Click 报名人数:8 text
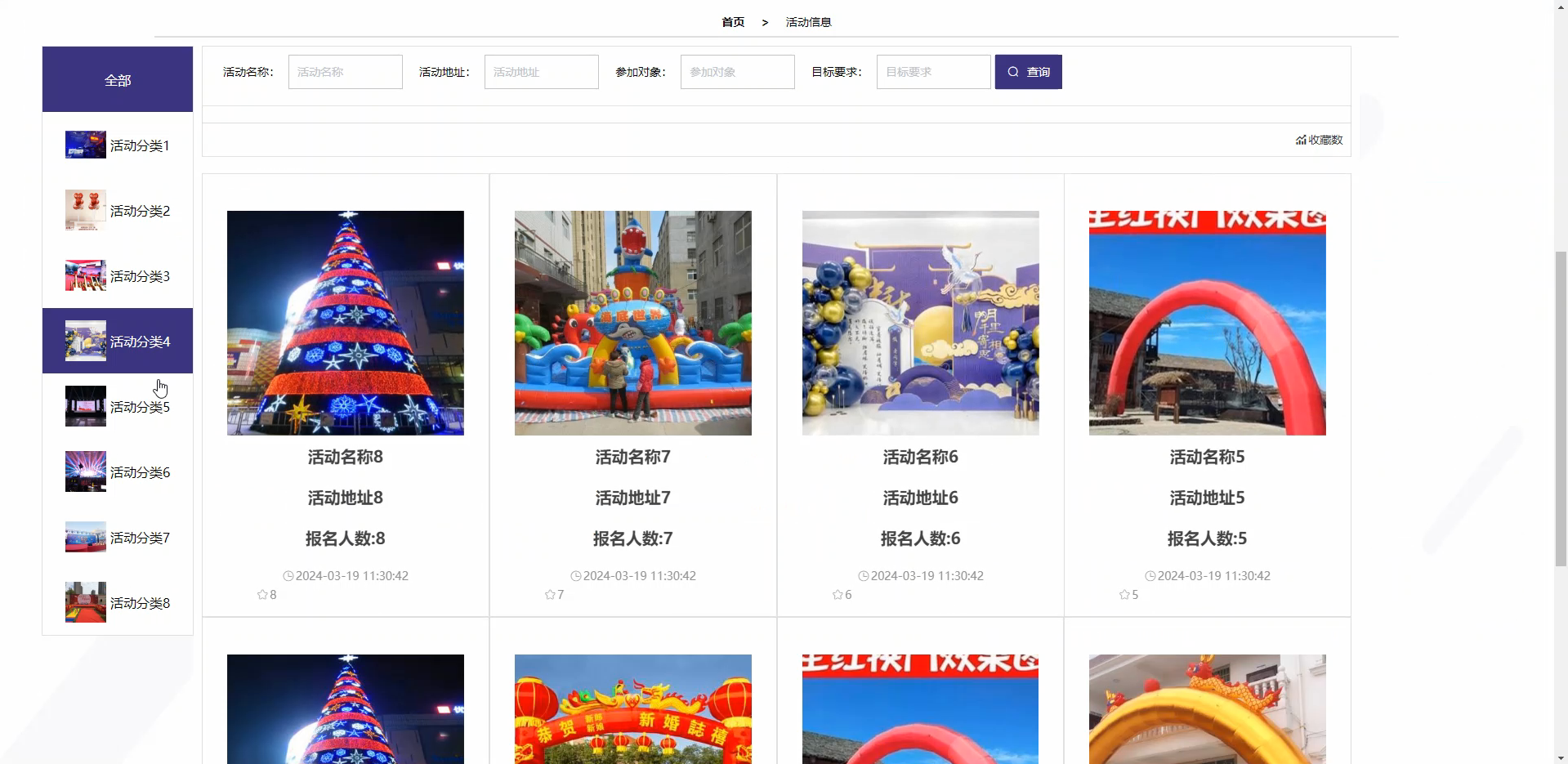 (x=346, y=538)
